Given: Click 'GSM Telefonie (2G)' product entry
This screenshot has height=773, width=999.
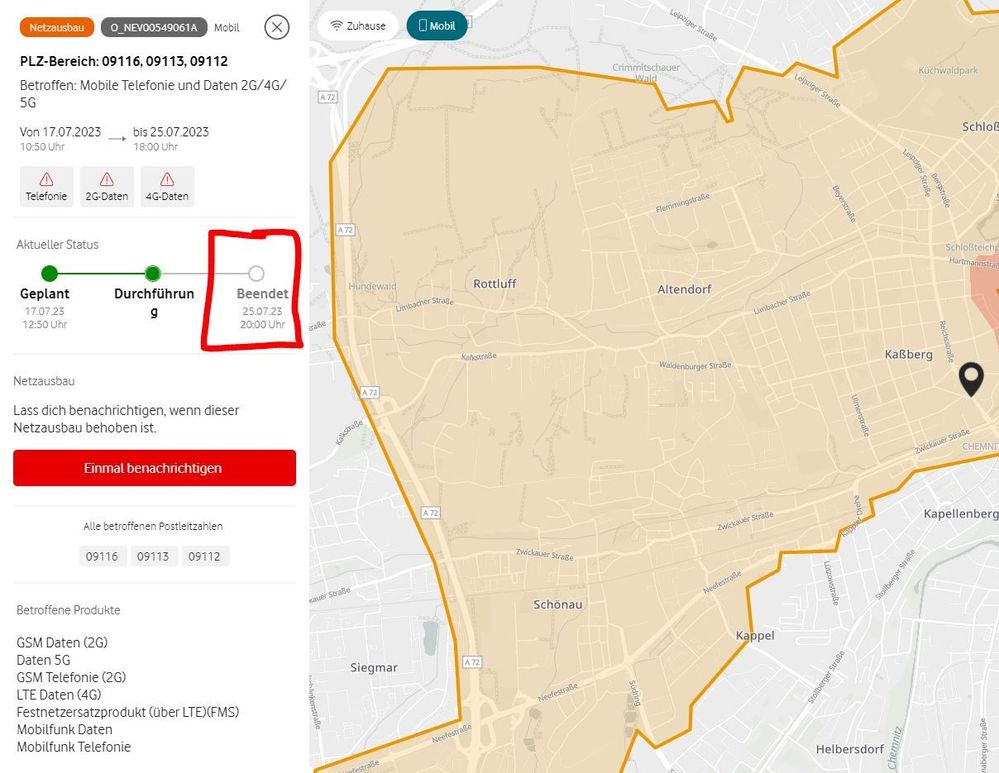Looking at the screenshot, I should click(71, 677).
